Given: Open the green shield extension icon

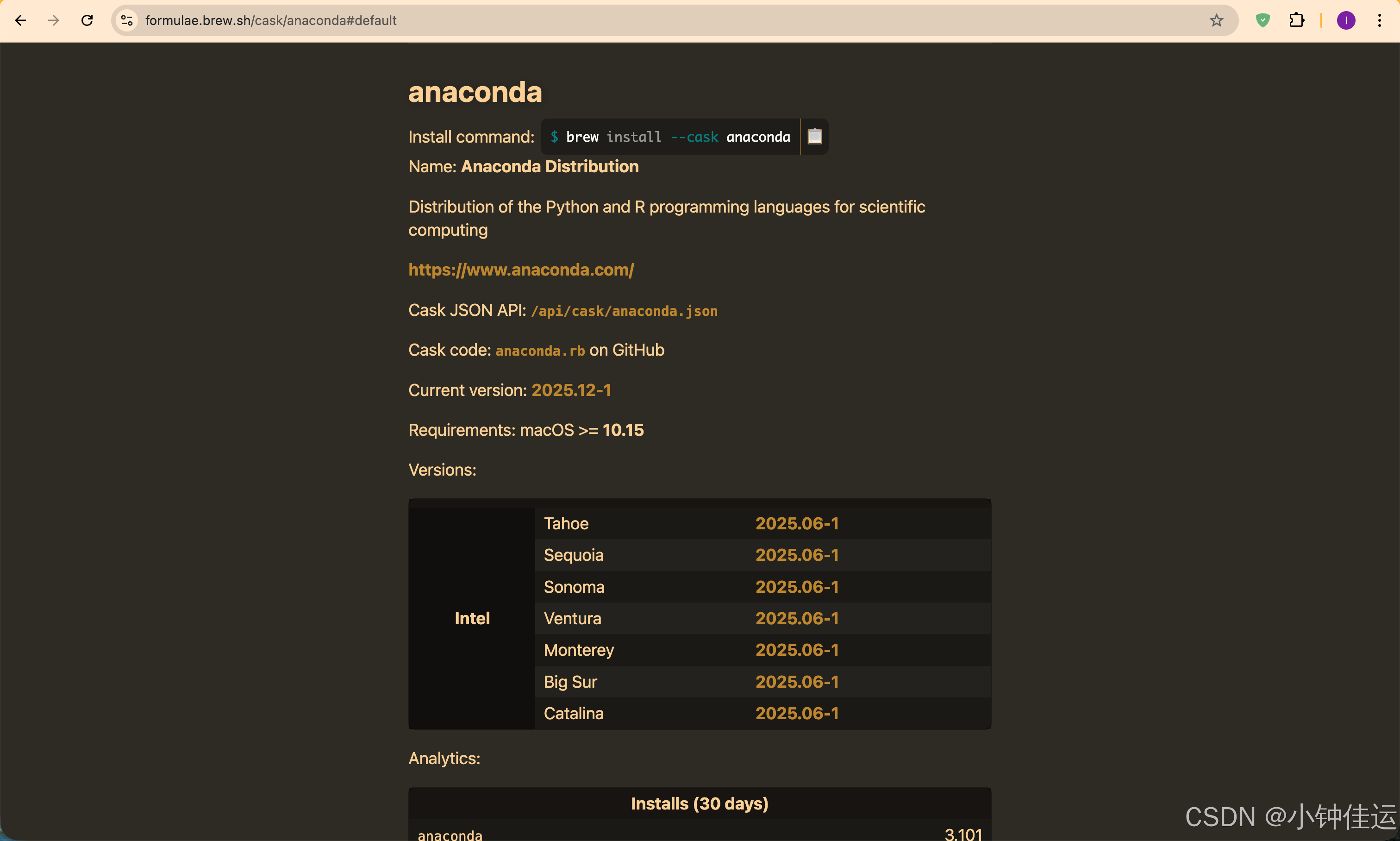Looking at the screenshot, I should point(1263,20).
